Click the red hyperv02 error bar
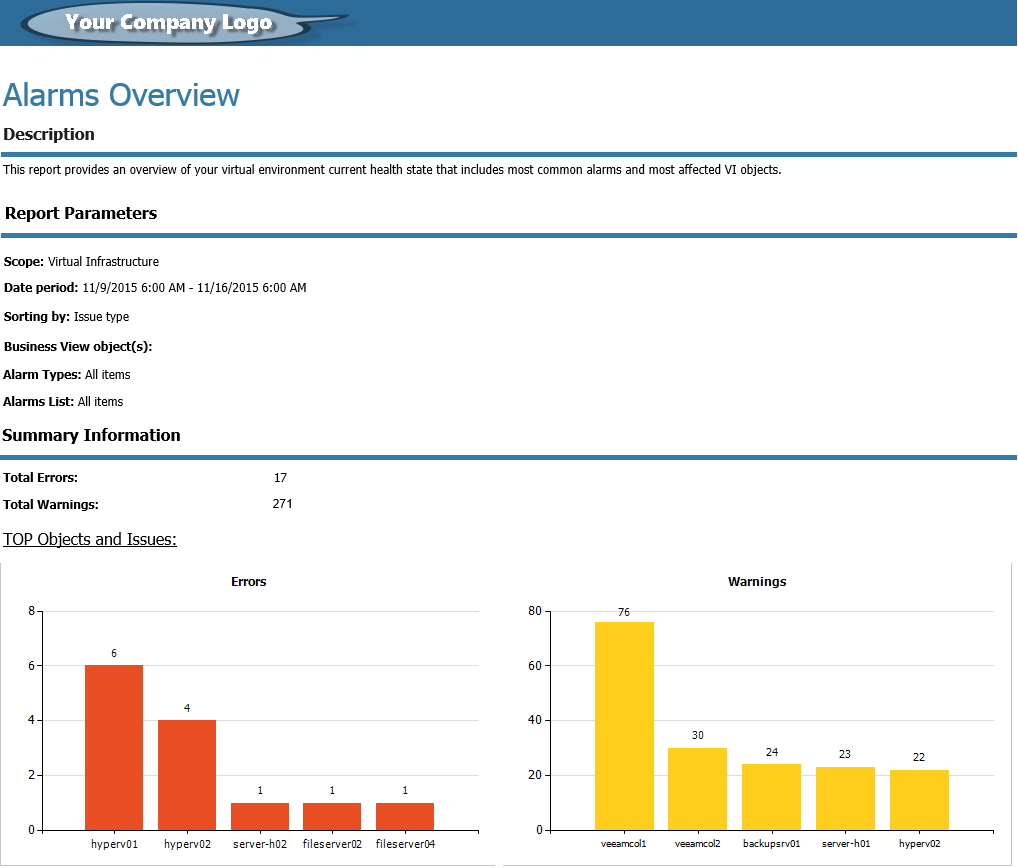This screenshot has width=1018, height=868. [x=187, y=775]
